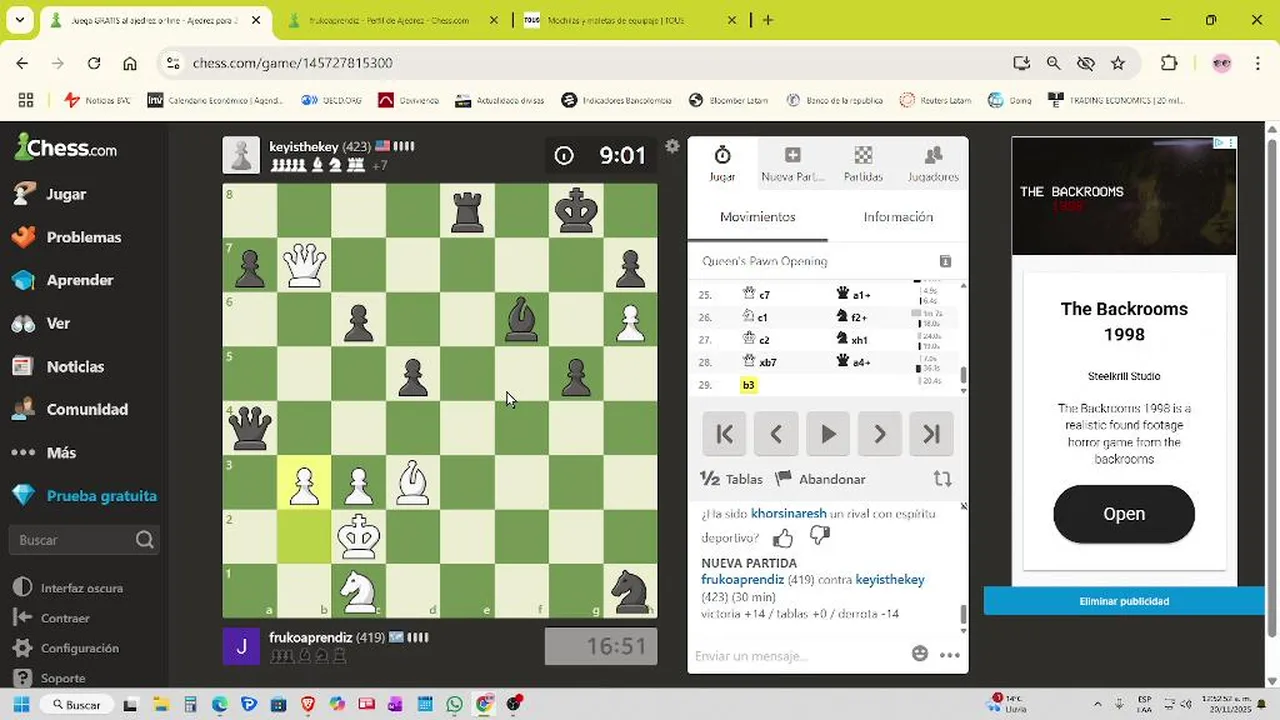Click the black queen on a4
Image resolution: width=1280 pixels, height=720 pixels.
249,428
